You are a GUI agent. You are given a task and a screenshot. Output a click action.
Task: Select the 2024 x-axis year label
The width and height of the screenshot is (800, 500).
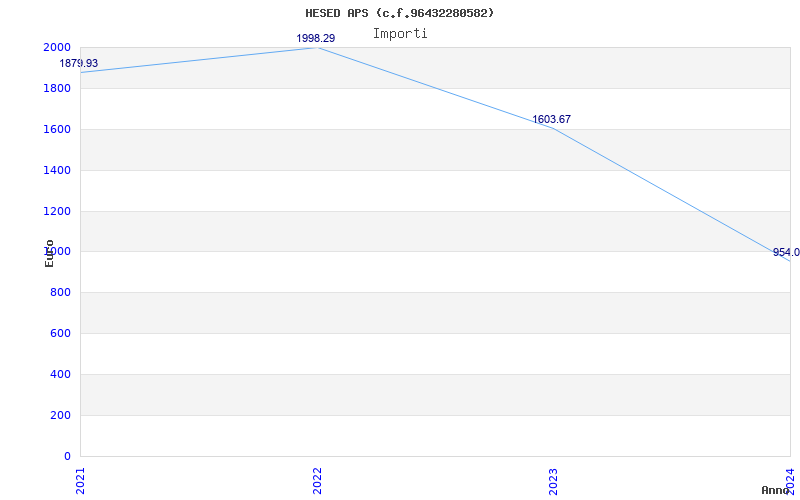point(789,480)
